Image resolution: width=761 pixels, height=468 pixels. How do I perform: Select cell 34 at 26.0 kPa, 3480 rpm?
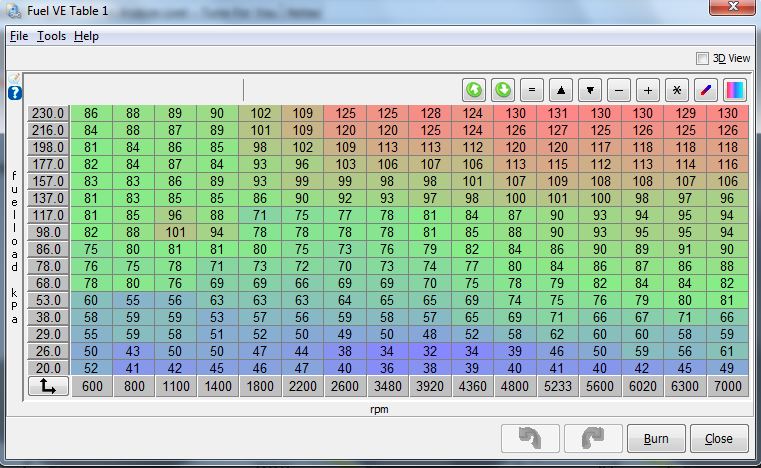pyautogui.click(x=388, y=351)
